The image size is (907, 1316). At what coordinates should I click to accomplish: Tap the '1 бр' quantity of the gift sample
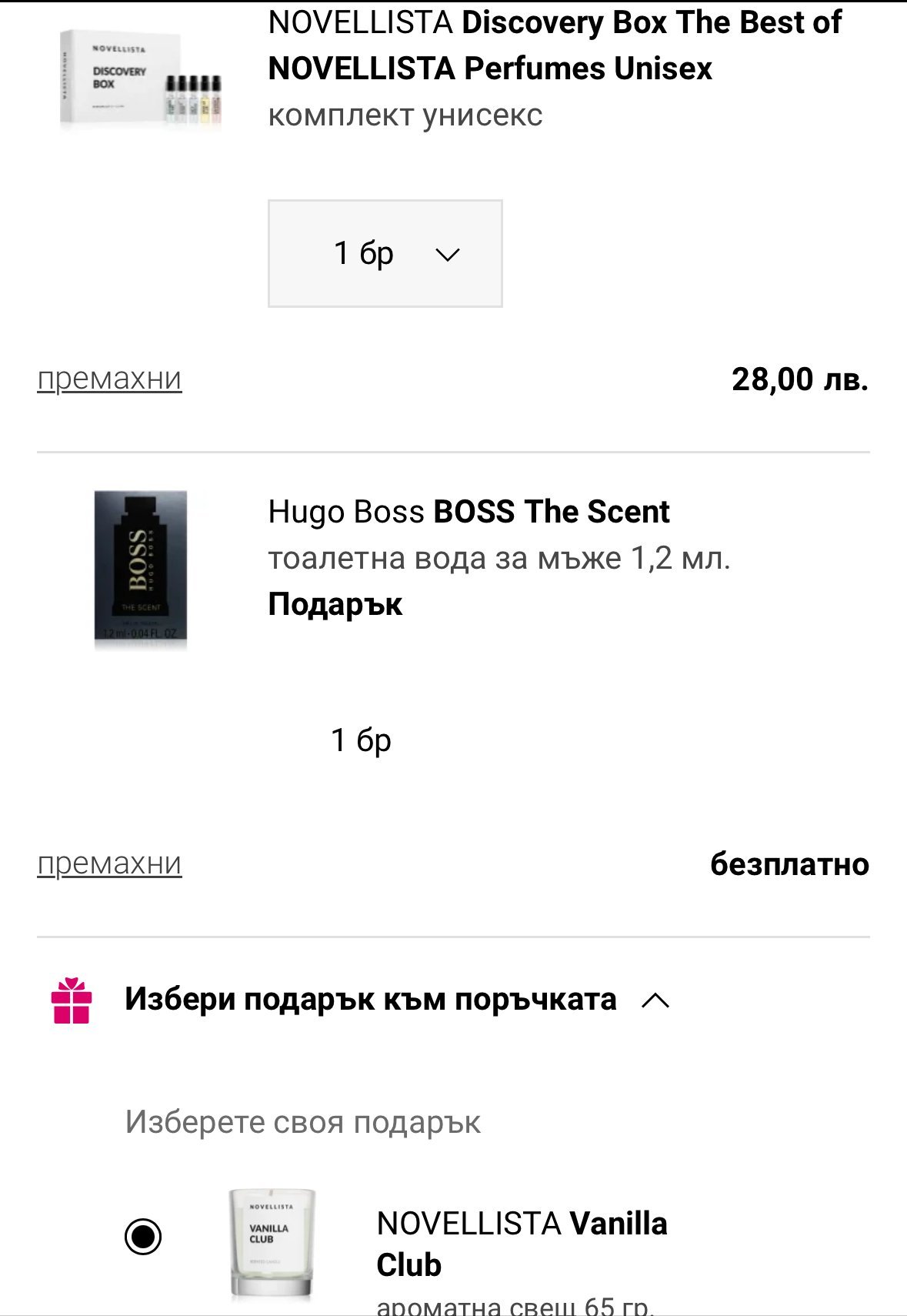(x=361, y=740)
